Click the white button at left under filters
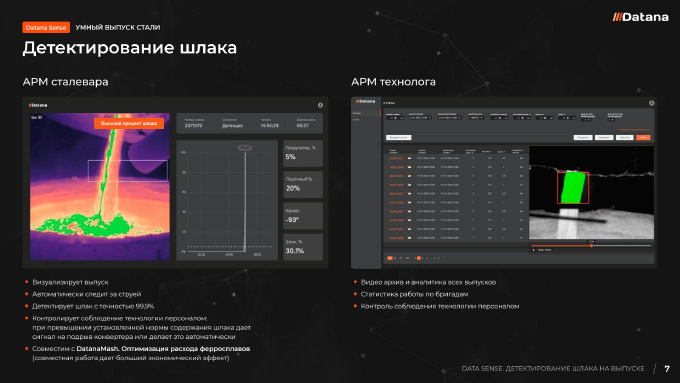 click(x=399, y=137)
